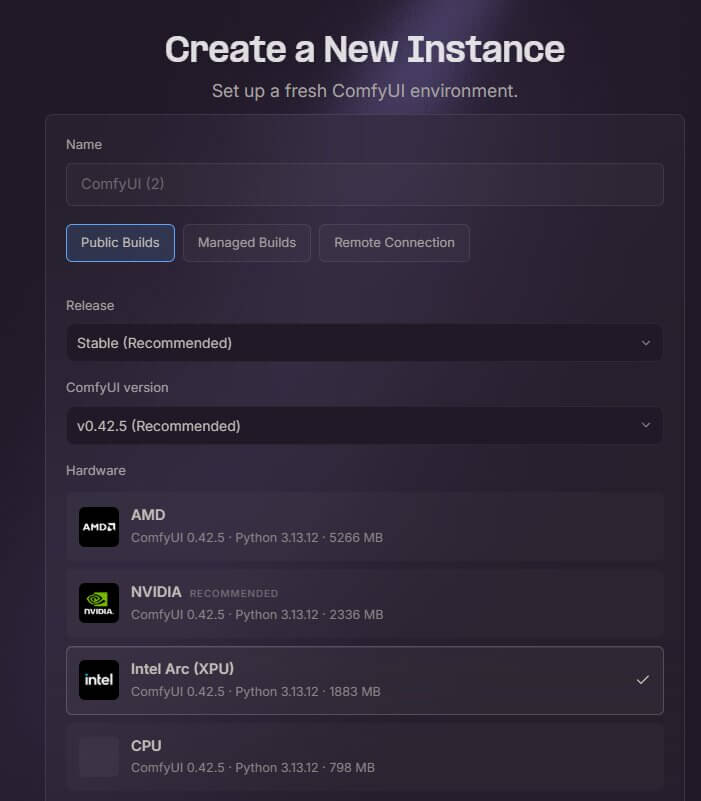Click the 'Intel Arc (XPU)' title text
This screenshot has height=801, width=701.
[182, 669]
